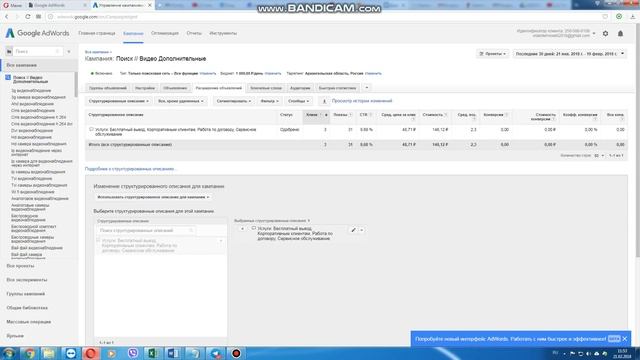Open the "Структурированные описания" dropdown

[x=118, y=101]
